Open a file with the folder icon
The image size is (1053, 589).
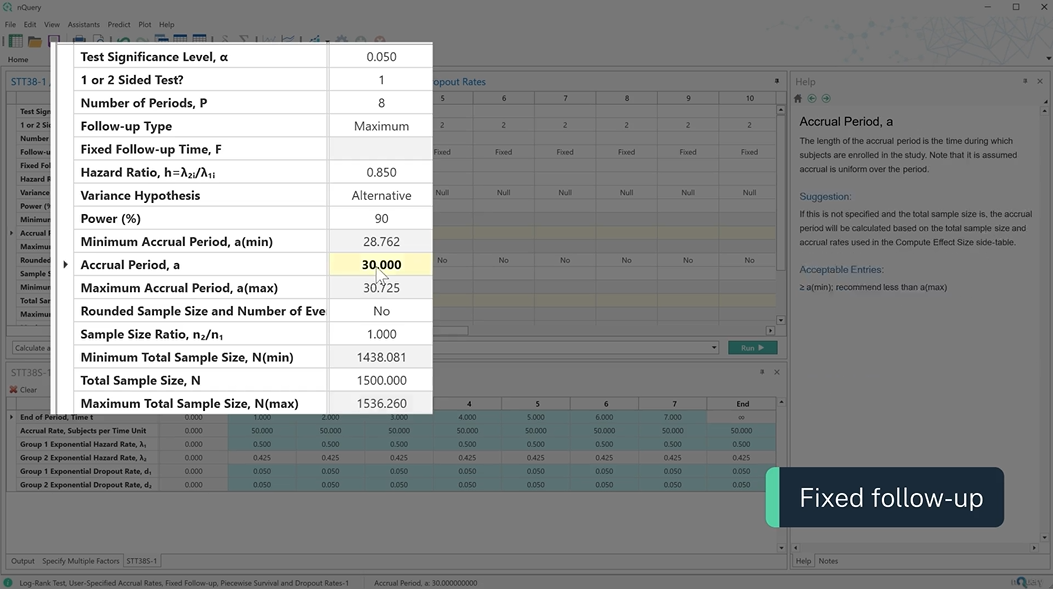coord(34,42)
